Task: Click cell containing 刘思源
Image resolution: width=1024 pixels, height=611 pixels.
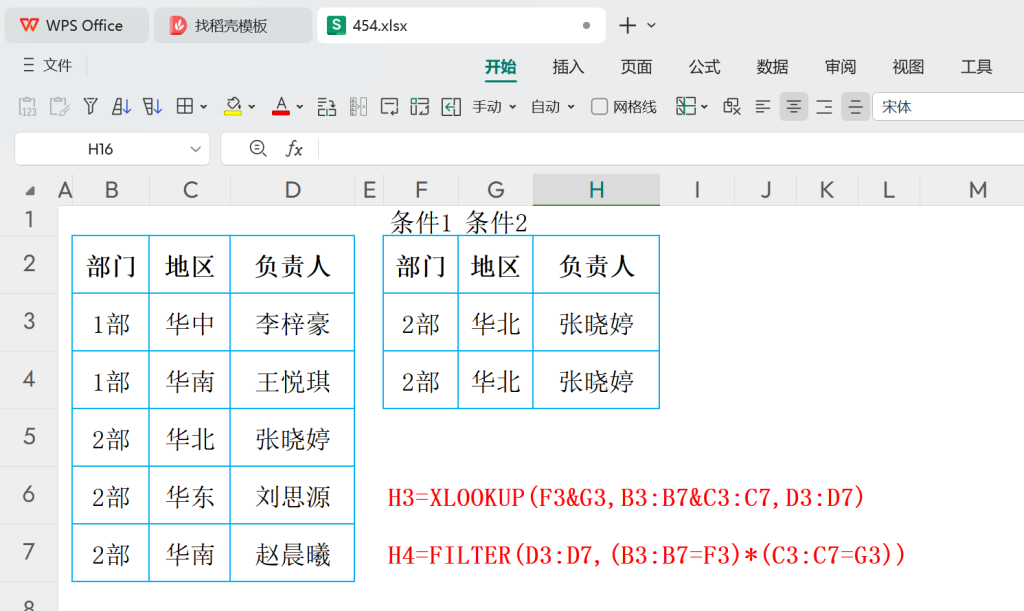Action: pyautogui.click(x=293, y=495)
